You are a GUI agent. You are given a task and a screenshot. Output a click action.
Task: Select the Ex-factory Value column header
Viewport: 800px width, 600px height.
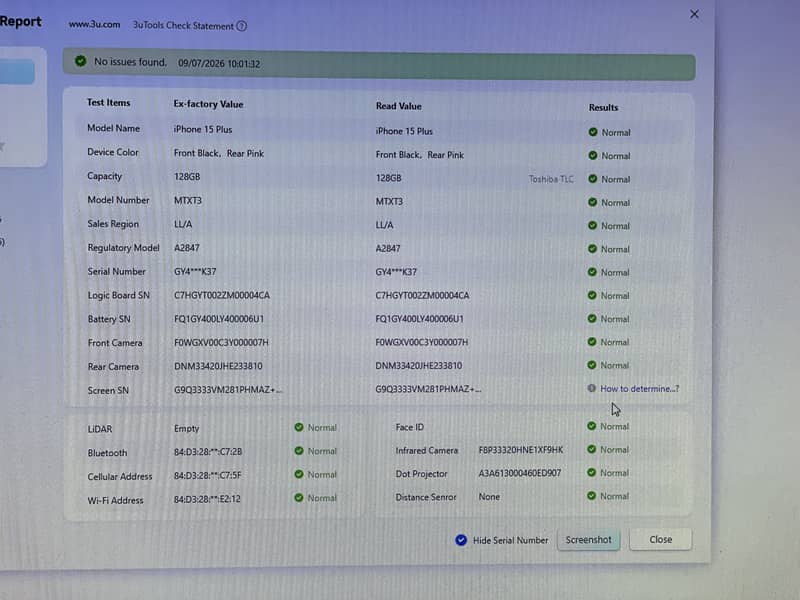(208, 104)
